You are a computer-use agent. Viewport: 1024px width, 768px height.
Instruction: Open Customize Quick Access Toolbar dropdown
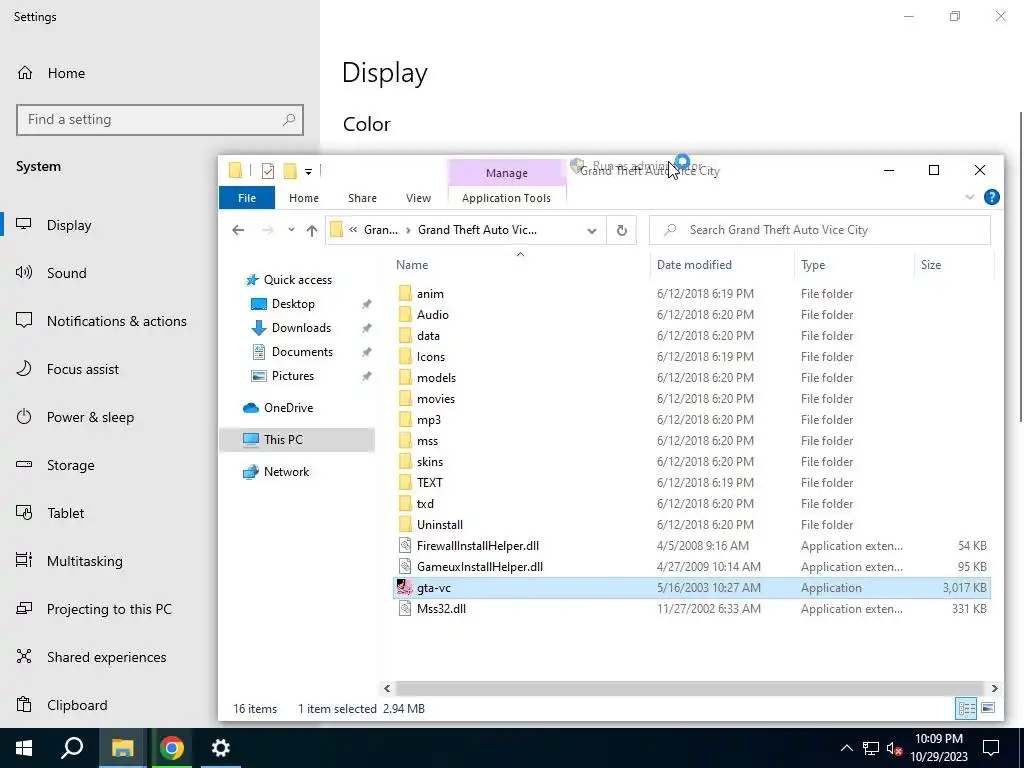click(x=308, y=172)
